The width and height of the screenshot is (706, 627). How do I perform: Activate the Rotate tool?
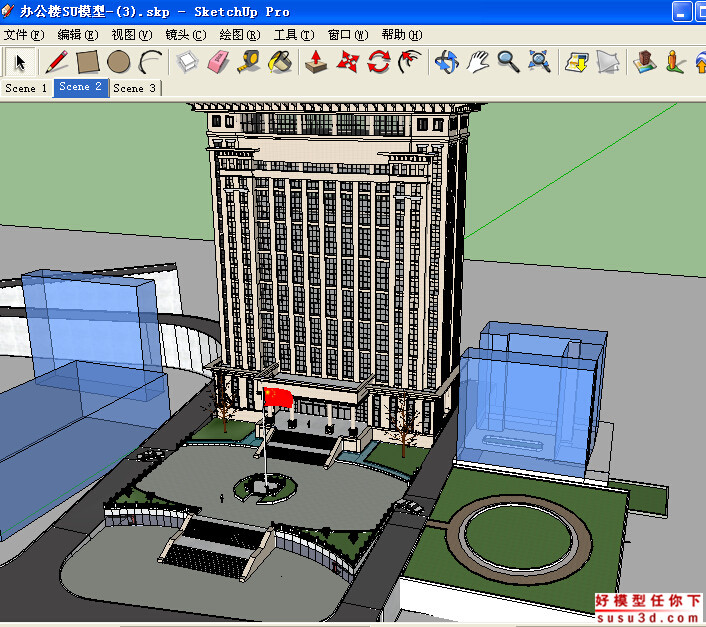tap(379, 62)
